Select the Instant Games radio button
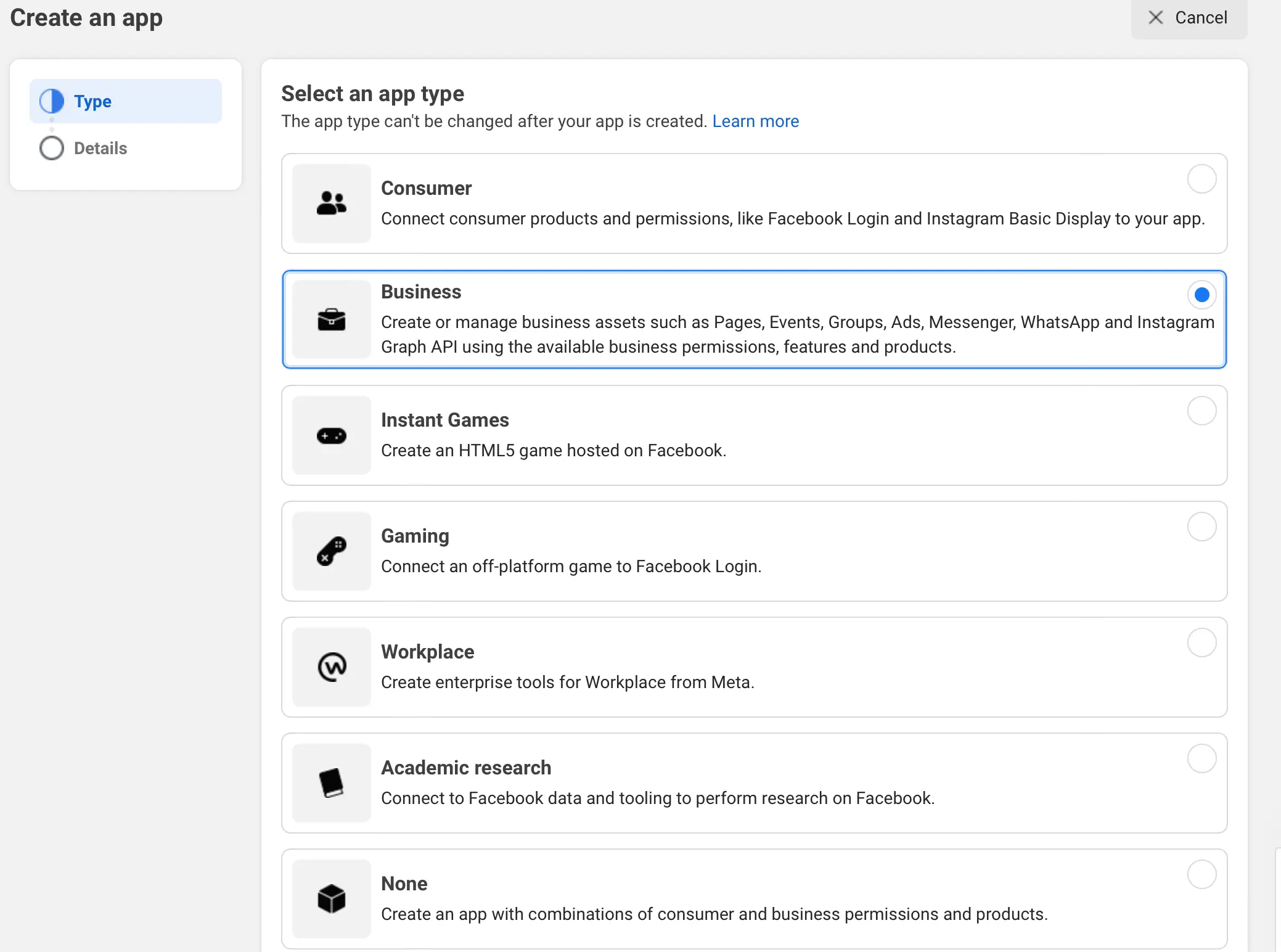 (1201, 411)
